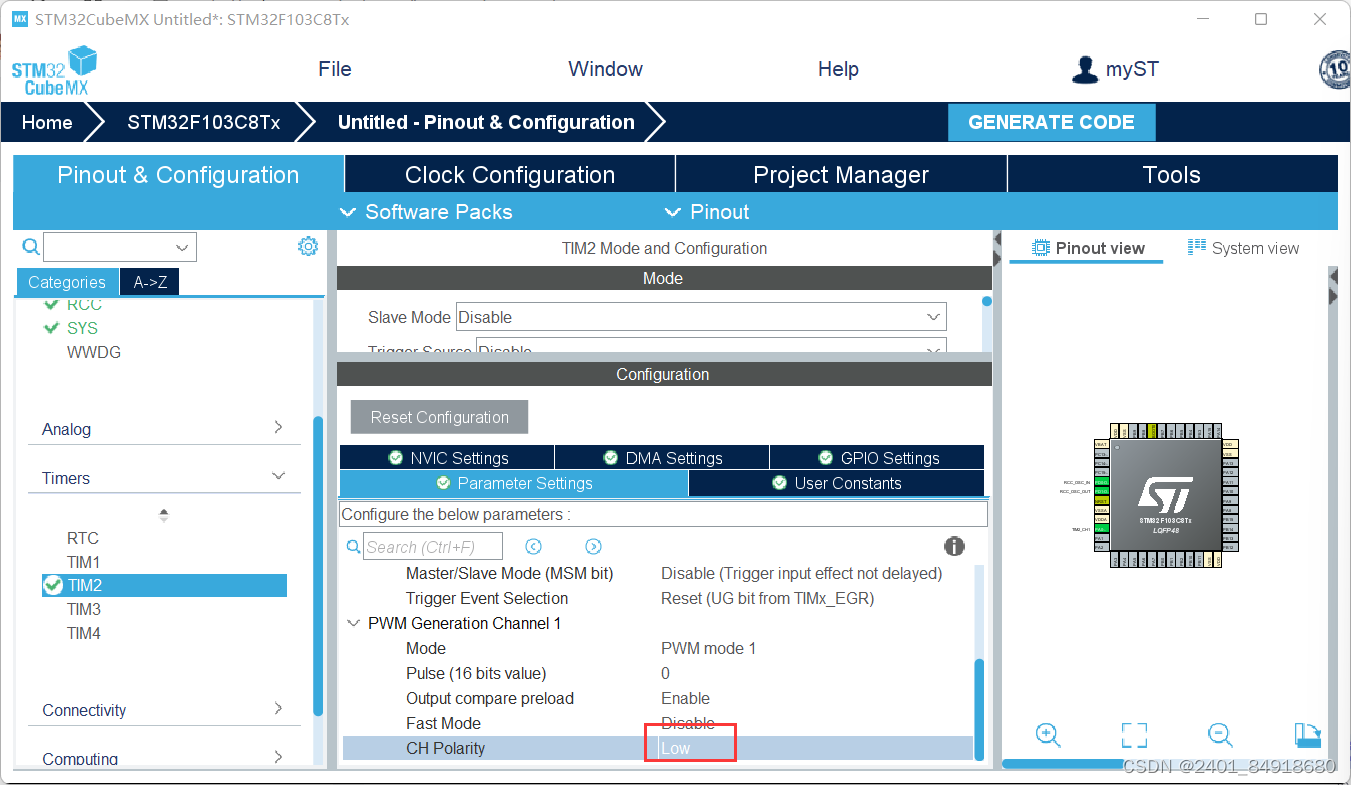The image size is (1351, 785).
Task: Click the Pinout view chip icon
Action: tap(1041, 248)
